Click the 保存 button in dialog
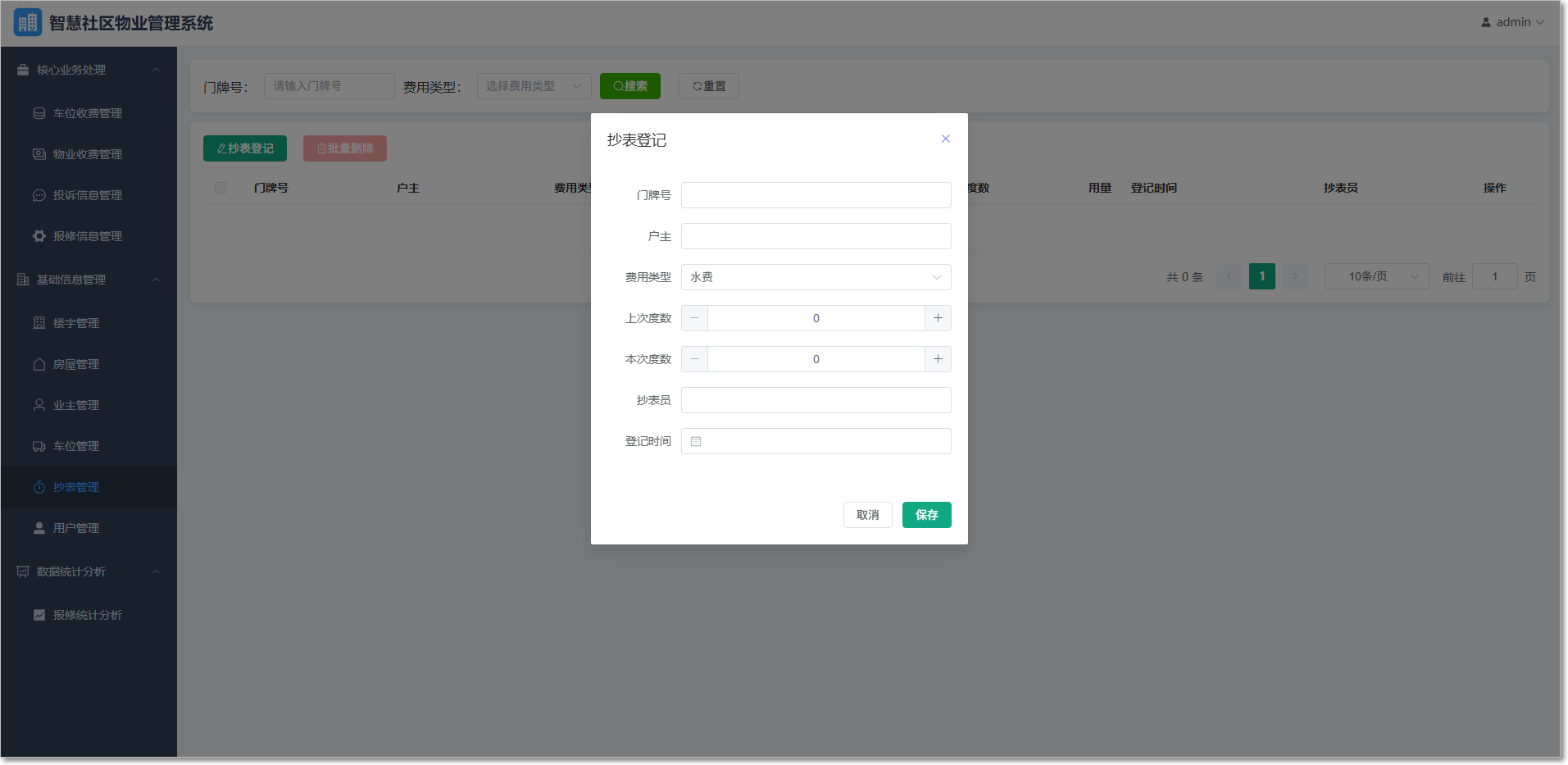Viewport: 1568px width, 765px height. [927, 515]
